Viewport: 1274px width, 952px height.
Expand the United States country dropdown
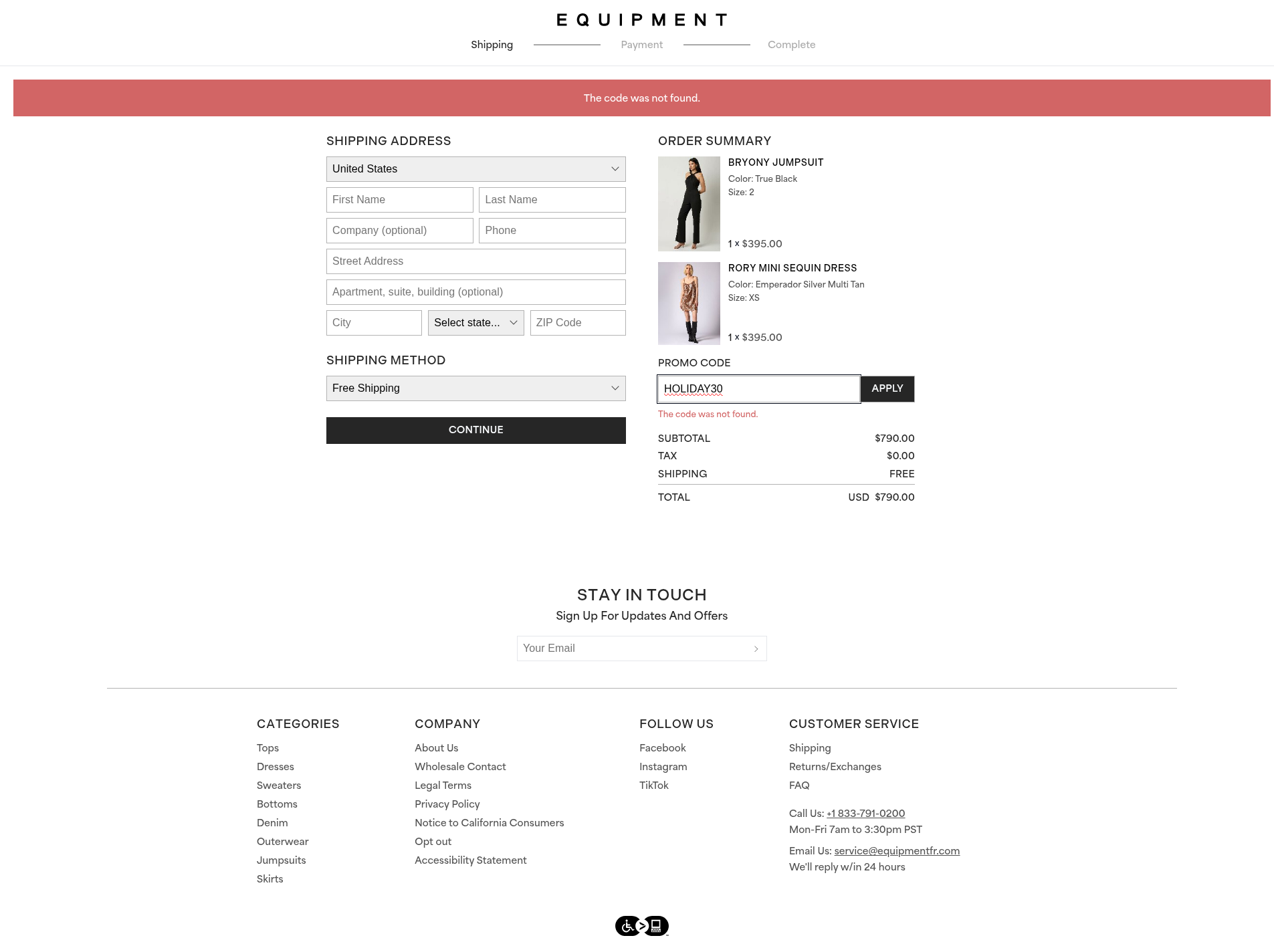pyautogui.click(x=475, y=169)
